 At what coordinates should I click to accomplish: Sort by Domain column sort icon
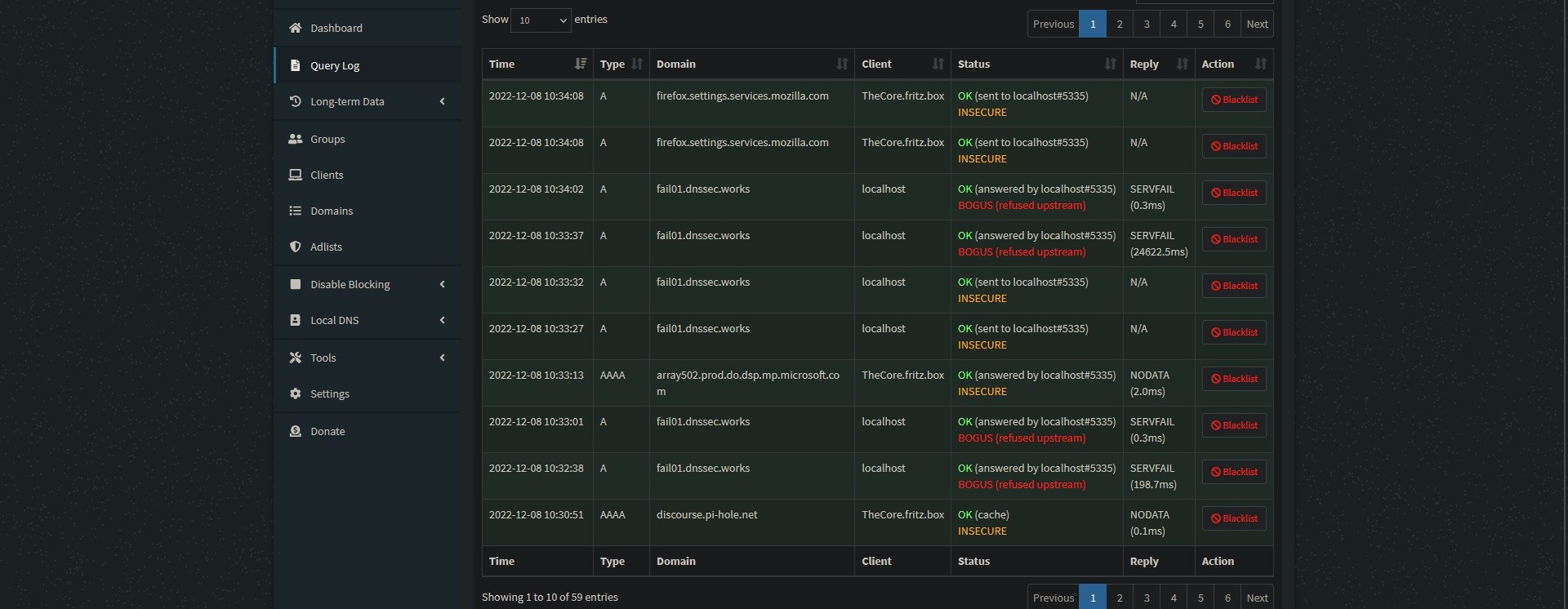842,64
